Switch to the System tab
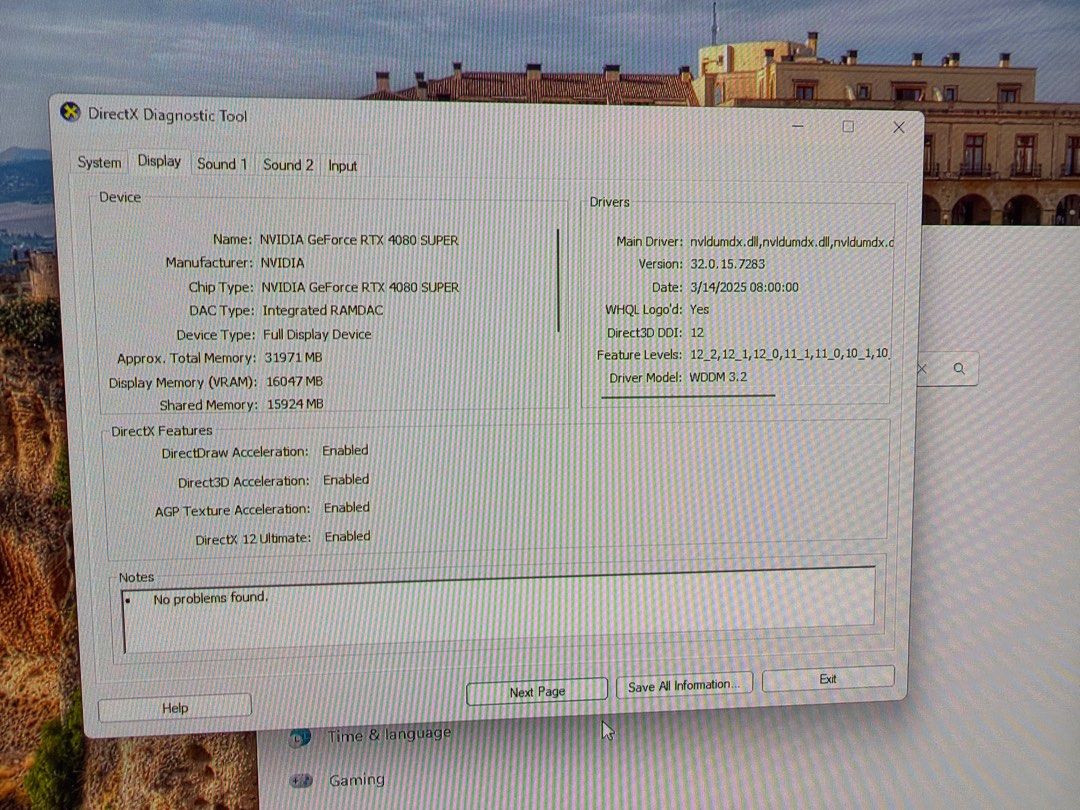Screen dimensions: 1080x810 pos(99,163)
